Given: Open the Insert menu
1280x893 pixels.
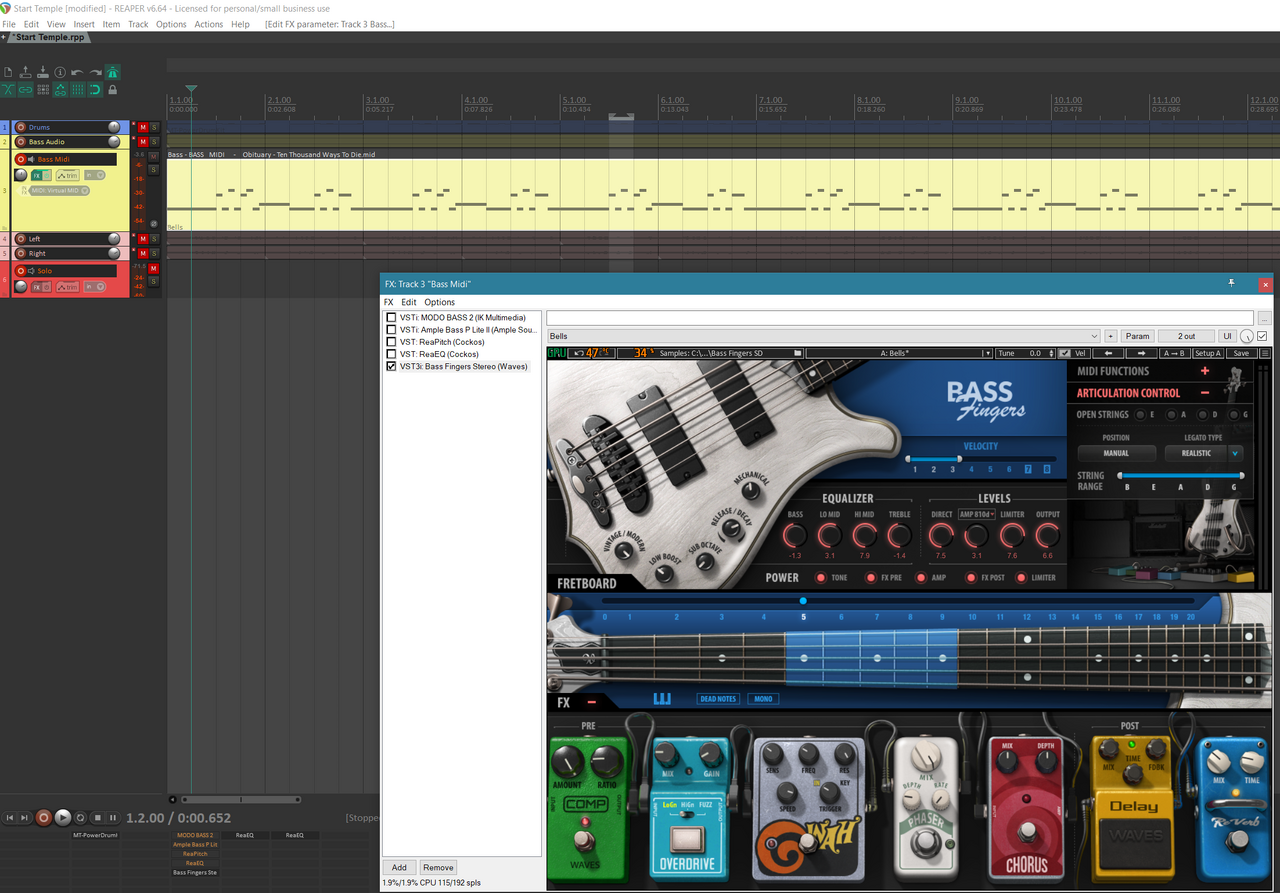Looking at the screenshot, I should (84, 24).
